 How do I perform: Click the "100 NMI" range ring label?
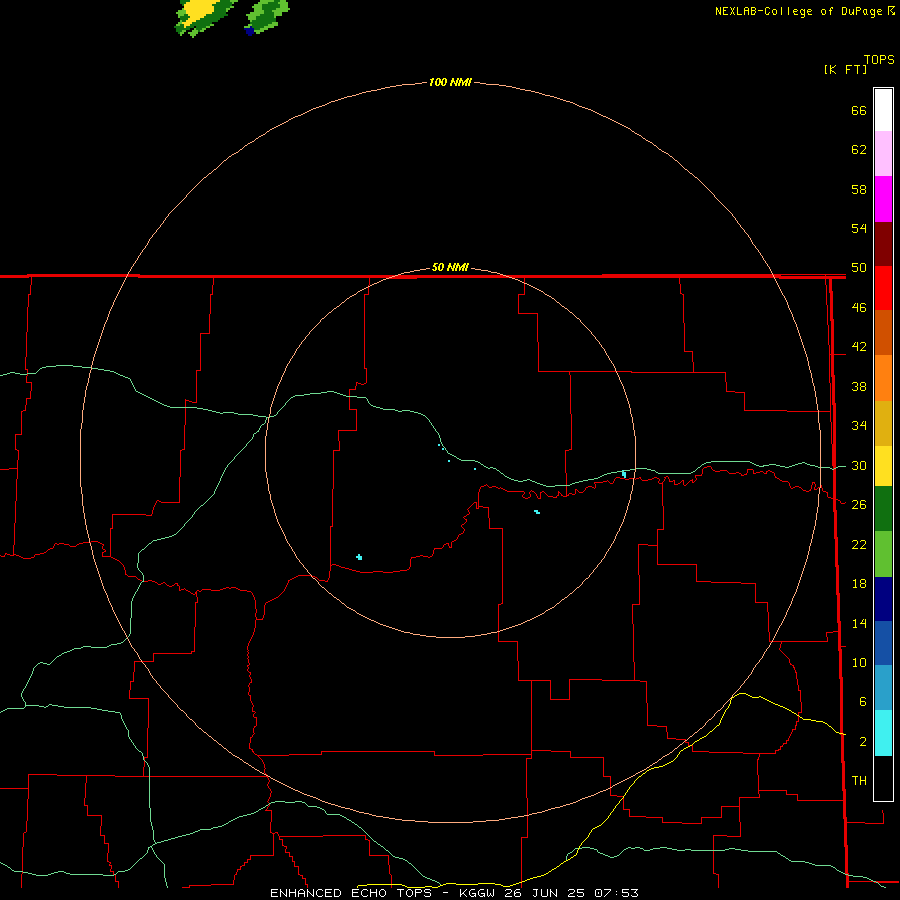point(450,82)
